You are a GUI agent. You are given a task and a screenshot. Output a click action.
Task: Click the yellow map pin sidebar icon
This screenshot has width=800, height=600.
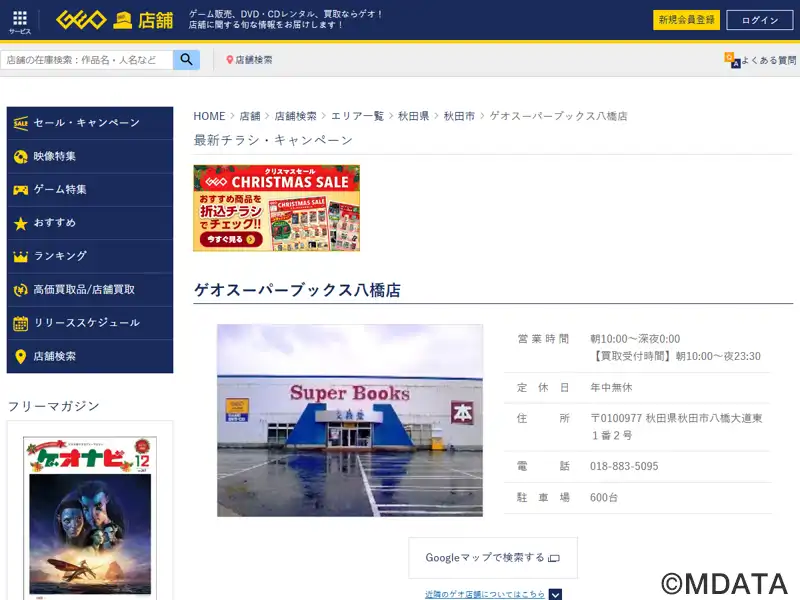[20, 356]
